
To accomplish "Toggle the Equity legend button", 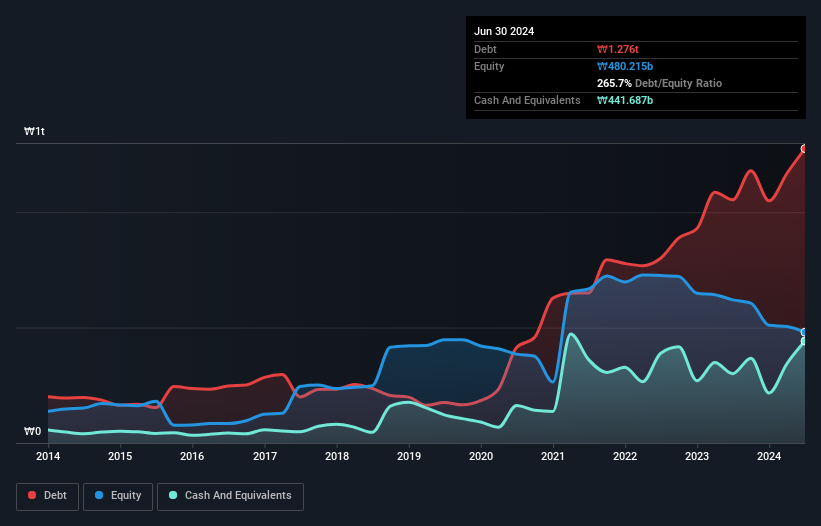I will [x=118, y=496].
